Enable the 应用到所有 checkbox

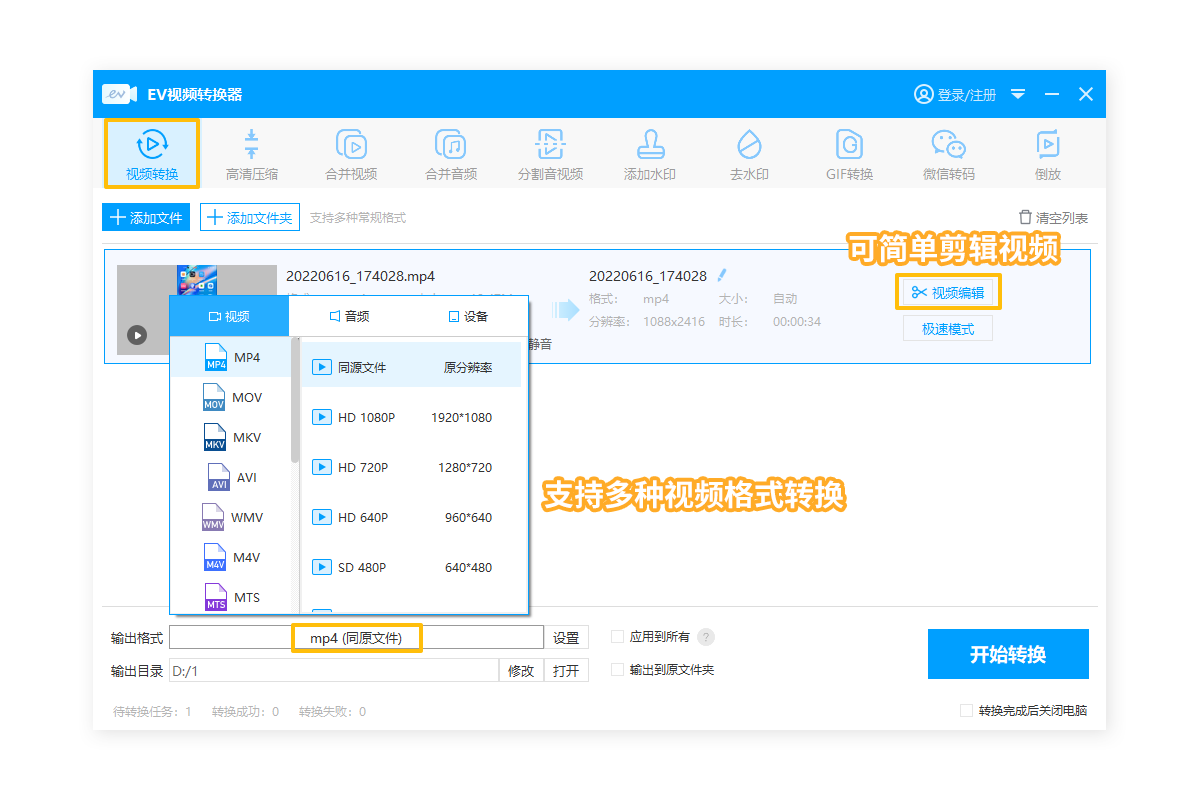(618, 637)
